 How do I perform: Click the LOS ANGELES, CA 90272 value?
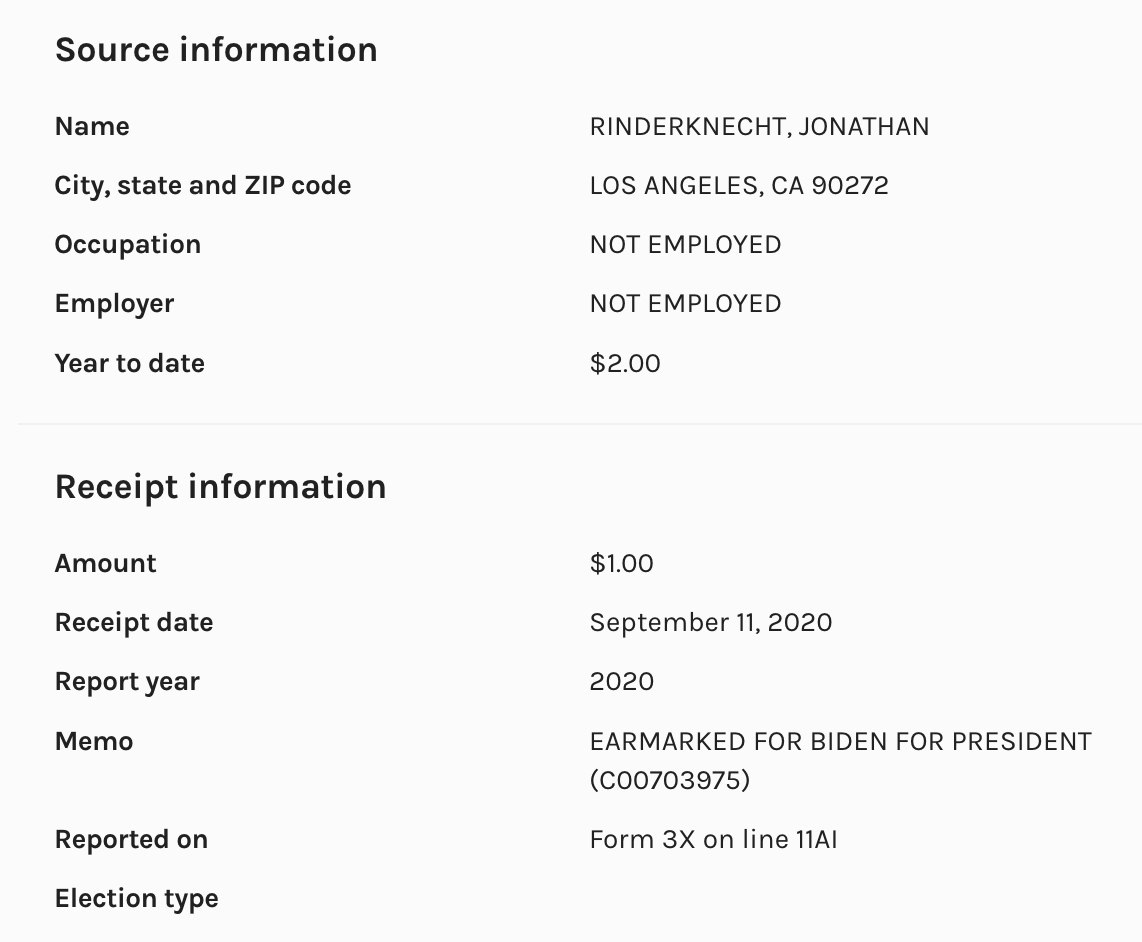pos(739,186)
